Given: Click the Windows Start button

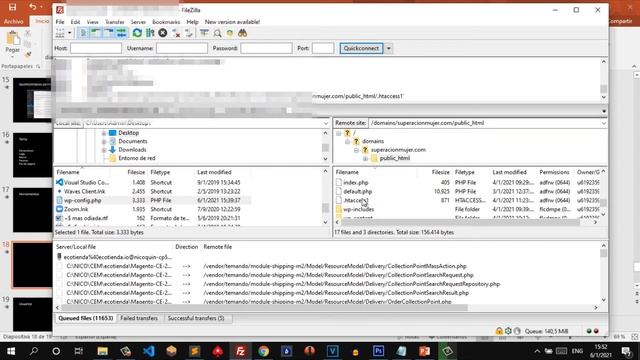Looking at the screenshot, I should click(x=11, y=351).
